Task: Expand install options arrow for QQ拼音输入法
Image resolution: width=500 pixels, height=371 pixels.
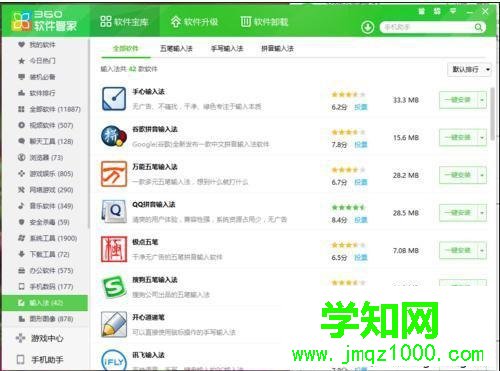Action: tap(482, 213)
